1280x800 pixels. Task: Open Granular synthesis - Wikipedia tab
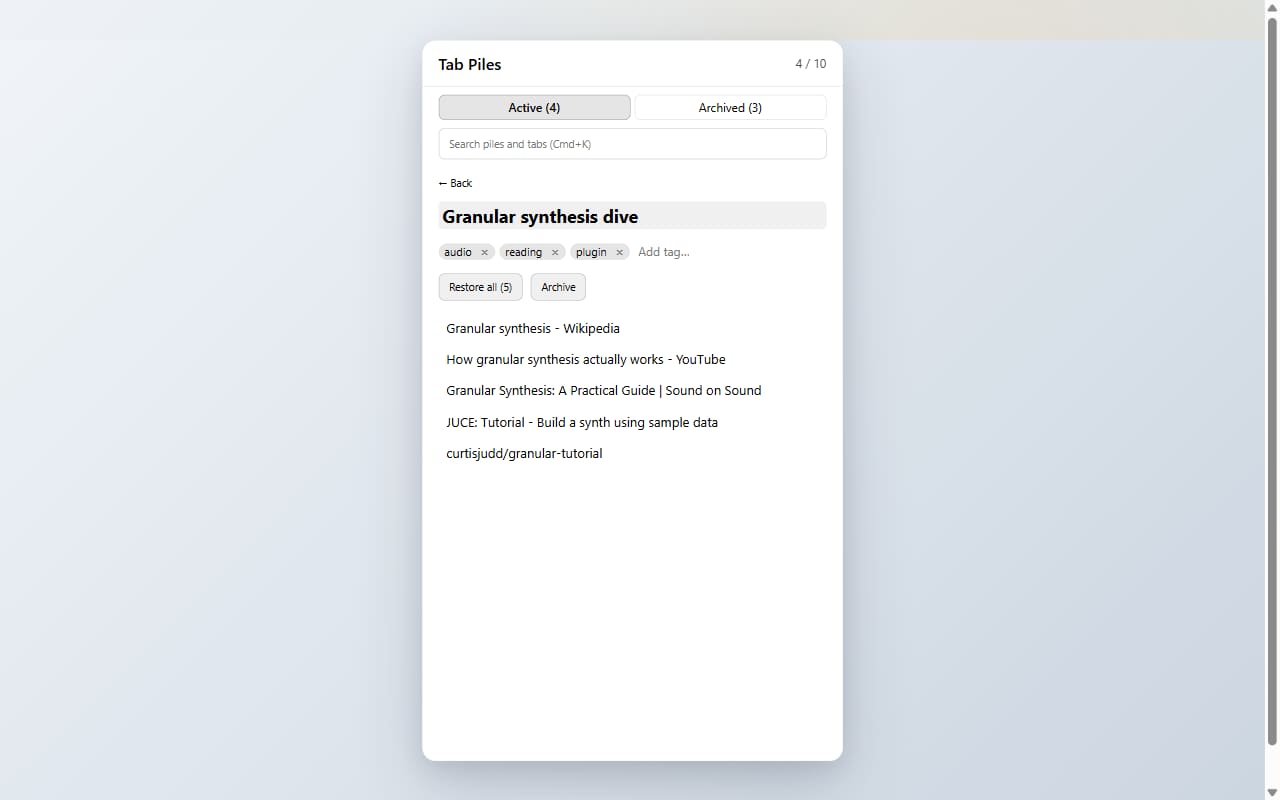coord(632,328)
